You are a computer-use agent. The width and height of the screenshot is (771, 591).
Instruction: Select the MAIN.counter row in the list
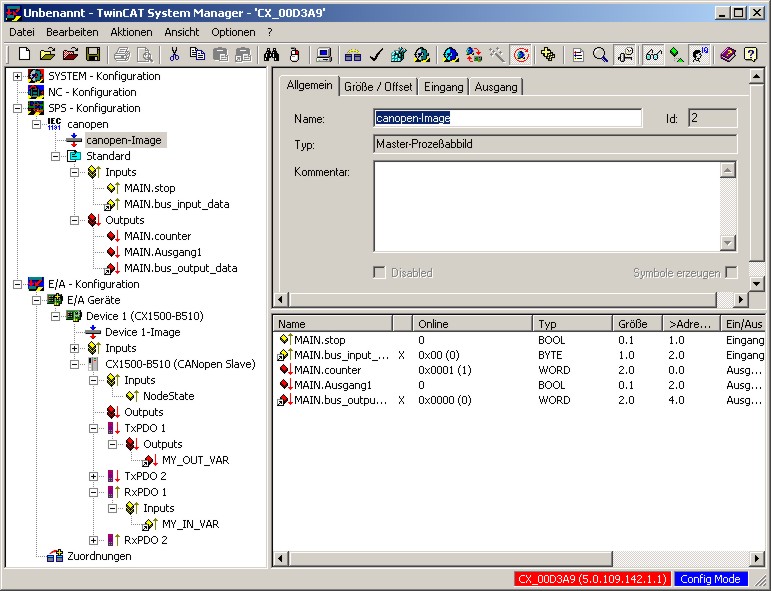(520, 370)
